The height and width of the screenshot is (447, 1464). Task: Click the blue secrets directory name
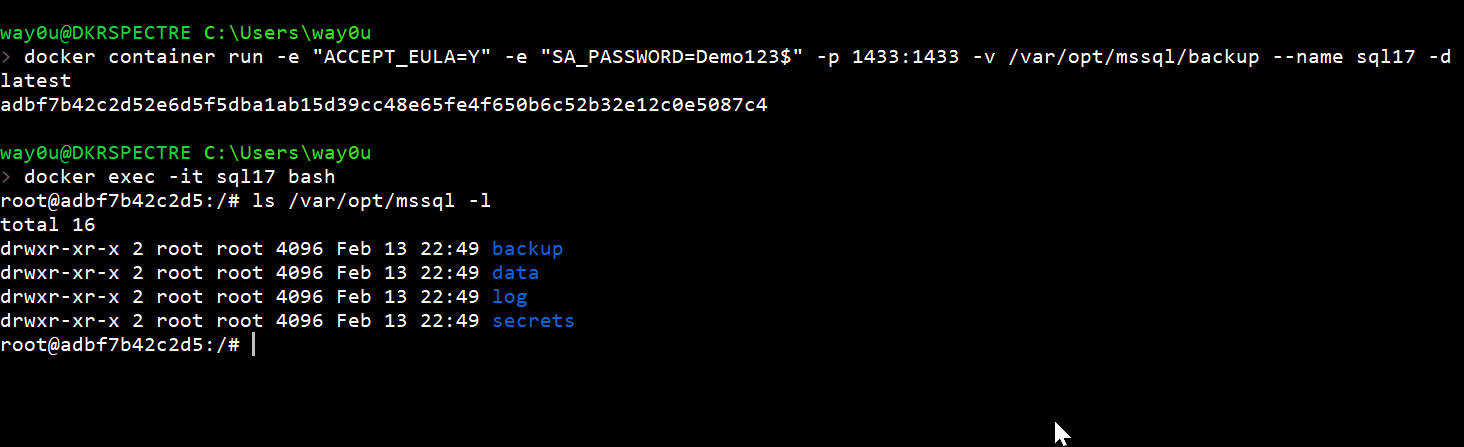[533, 321]
